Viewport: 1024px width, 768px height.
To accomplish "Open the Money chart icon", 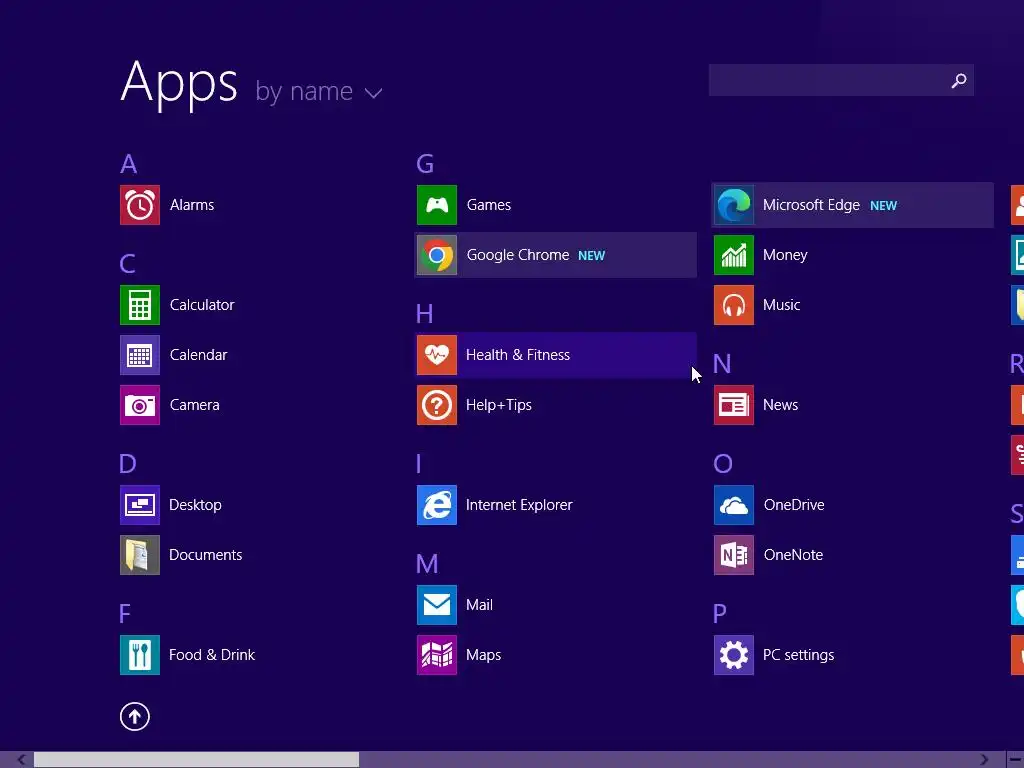I will point(734,255).
